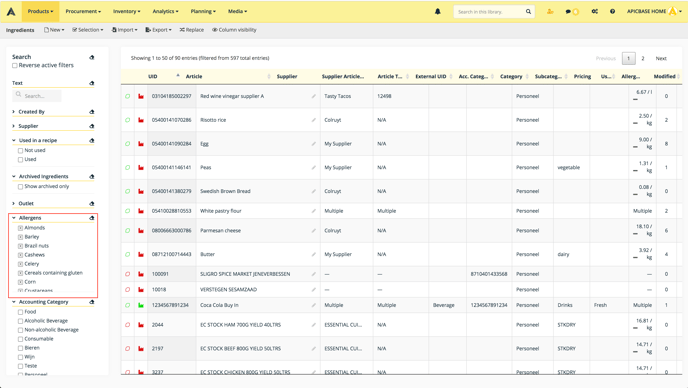
Task: Open the settings gears icon
Action: click(595, 11)
